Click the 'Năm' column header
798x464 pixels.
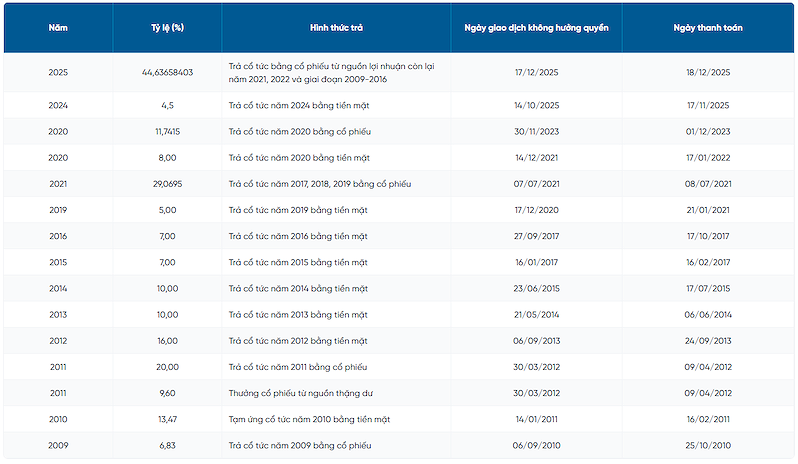[x=58, y=28]
